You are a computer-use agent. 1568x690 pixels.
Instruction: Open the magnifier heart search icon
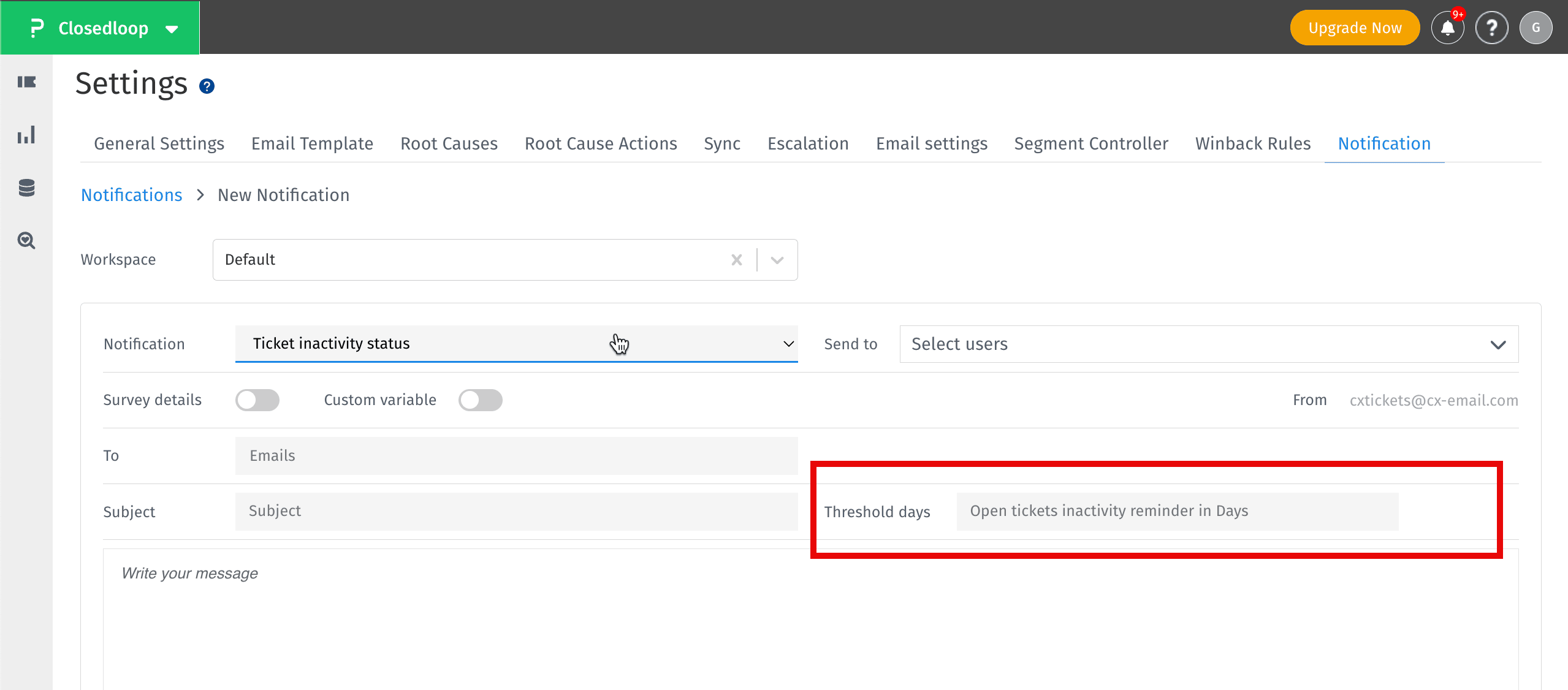click(x=26, y=240)
